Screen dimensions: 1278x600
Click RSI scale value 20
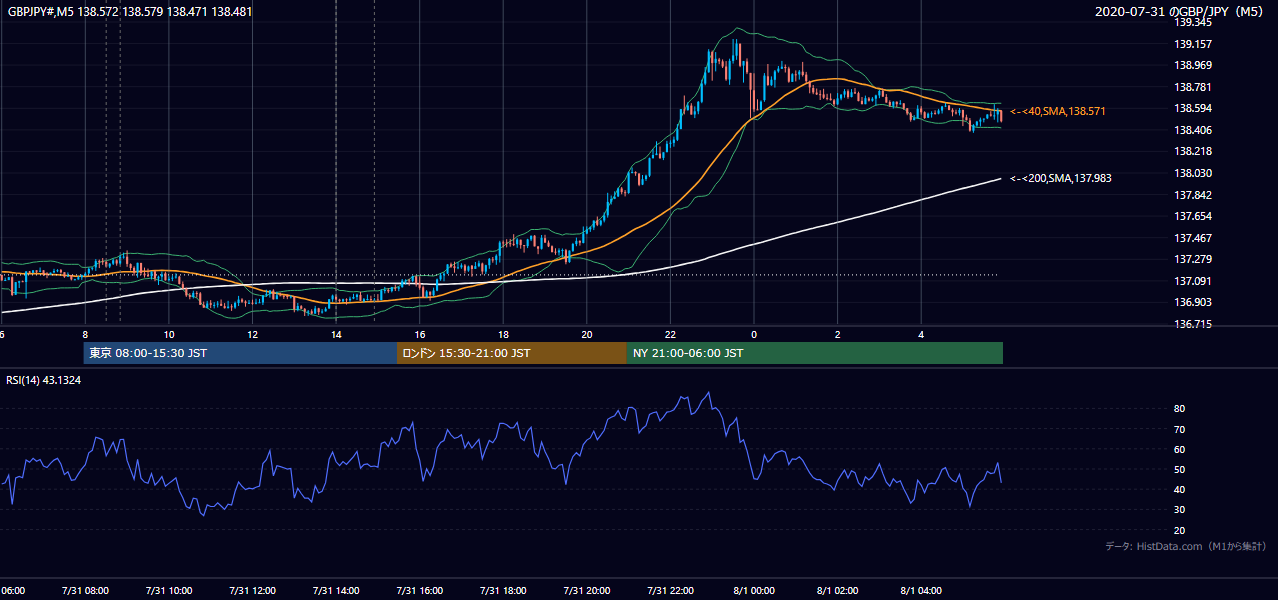click(x=1179, y=530)
